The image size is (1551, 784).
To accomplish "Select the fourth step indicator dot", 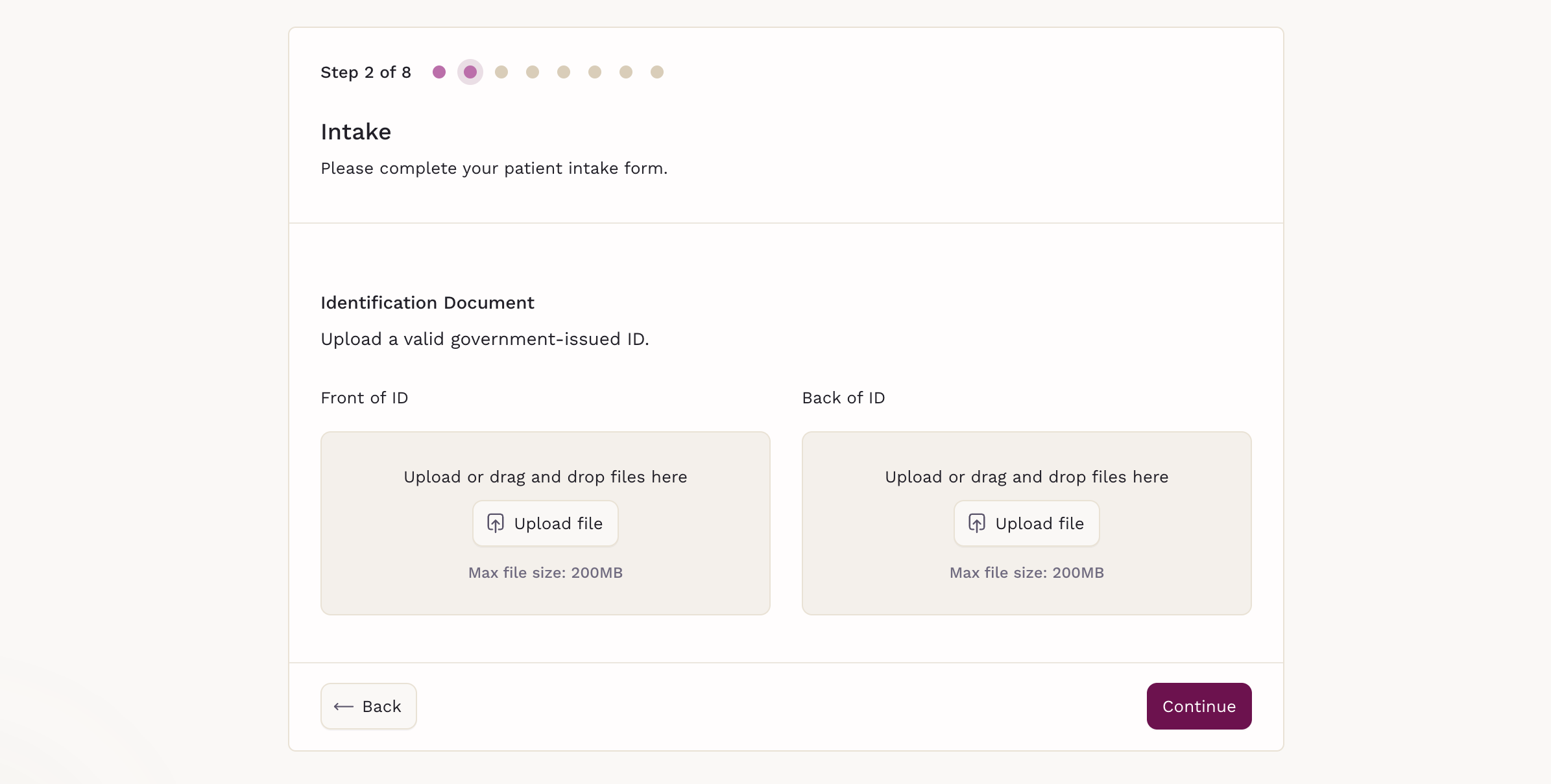I will click(x=533, y=72).
